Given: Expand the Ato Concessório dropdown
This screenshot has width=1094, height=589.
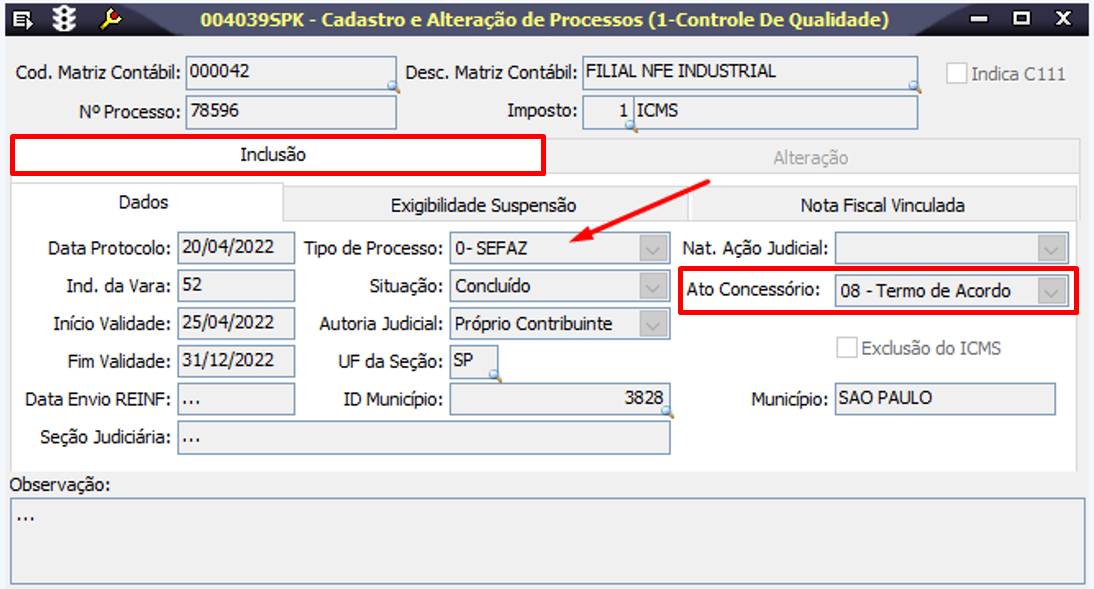Looking at the screenshot, I should pyautogui.click(x=1052, y=291).
